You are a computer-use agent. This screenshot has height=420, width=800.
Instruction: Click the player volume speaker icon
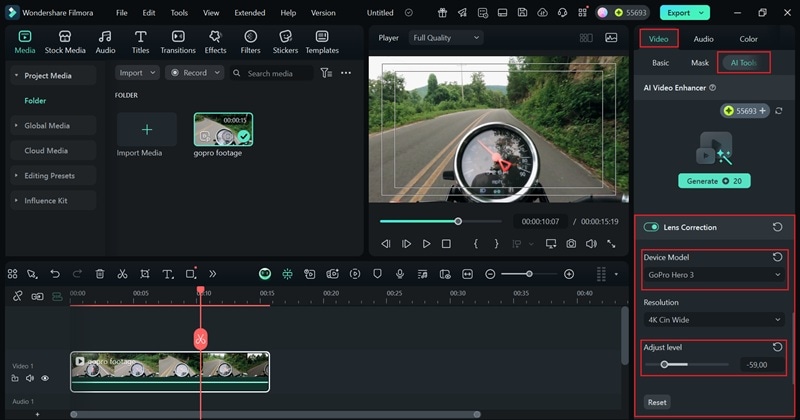pos(591,244)
